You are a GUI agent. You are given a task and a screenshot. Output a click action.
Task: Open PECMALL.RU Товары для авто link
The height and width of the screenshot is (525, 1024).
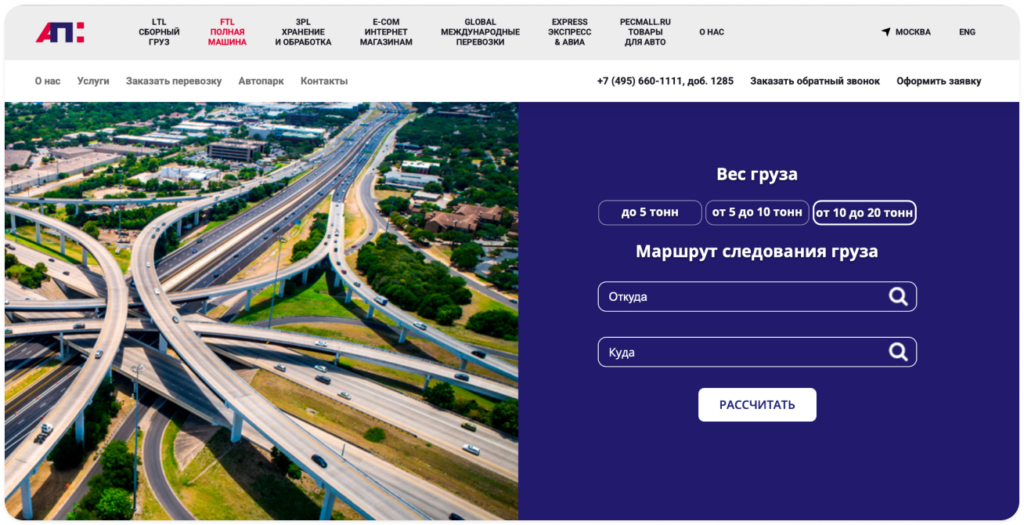click(645, 32)
